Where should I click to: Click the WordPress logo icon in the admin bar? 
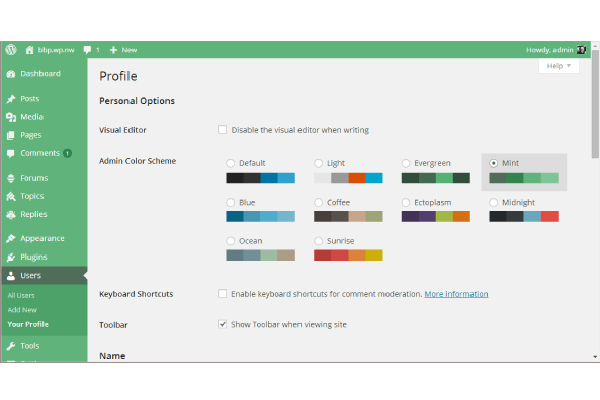pos(10,49)
